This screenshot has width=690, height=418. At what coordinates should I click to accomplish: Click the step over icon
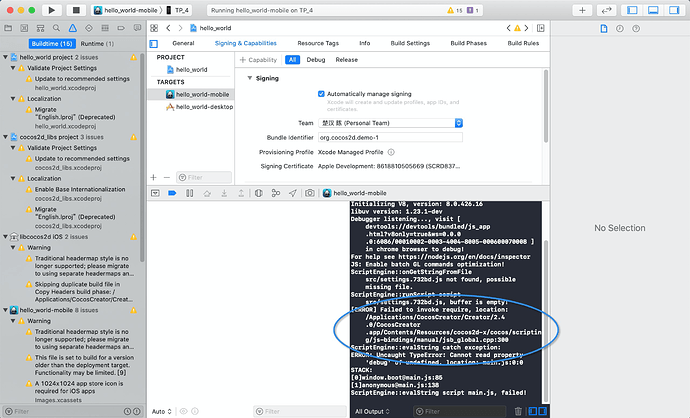tap(207, 193)
